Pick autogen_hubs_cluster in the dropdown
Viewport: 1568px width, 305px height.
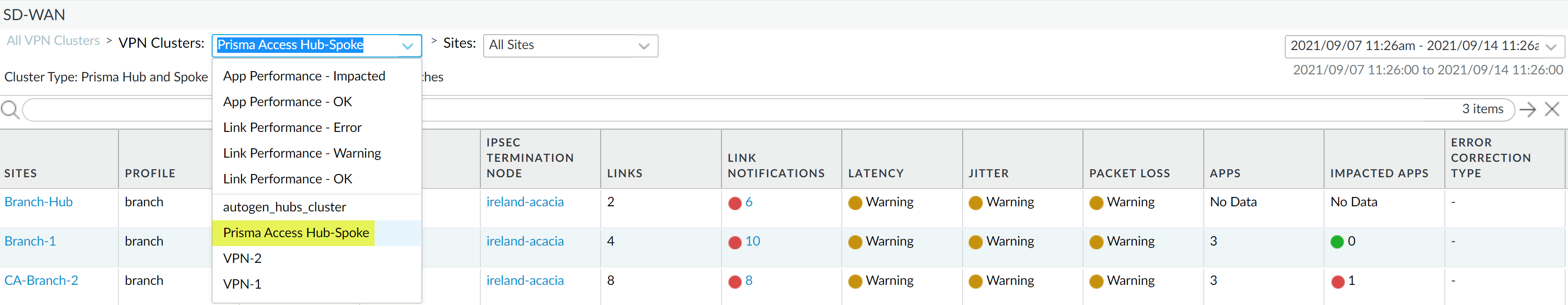coord(284,207)
